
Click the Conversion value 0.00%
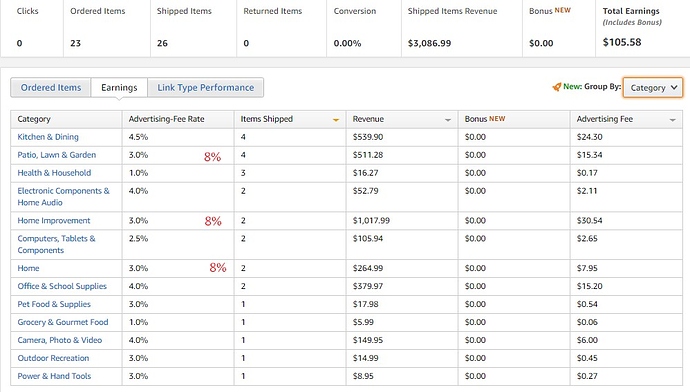pos(347,43)
